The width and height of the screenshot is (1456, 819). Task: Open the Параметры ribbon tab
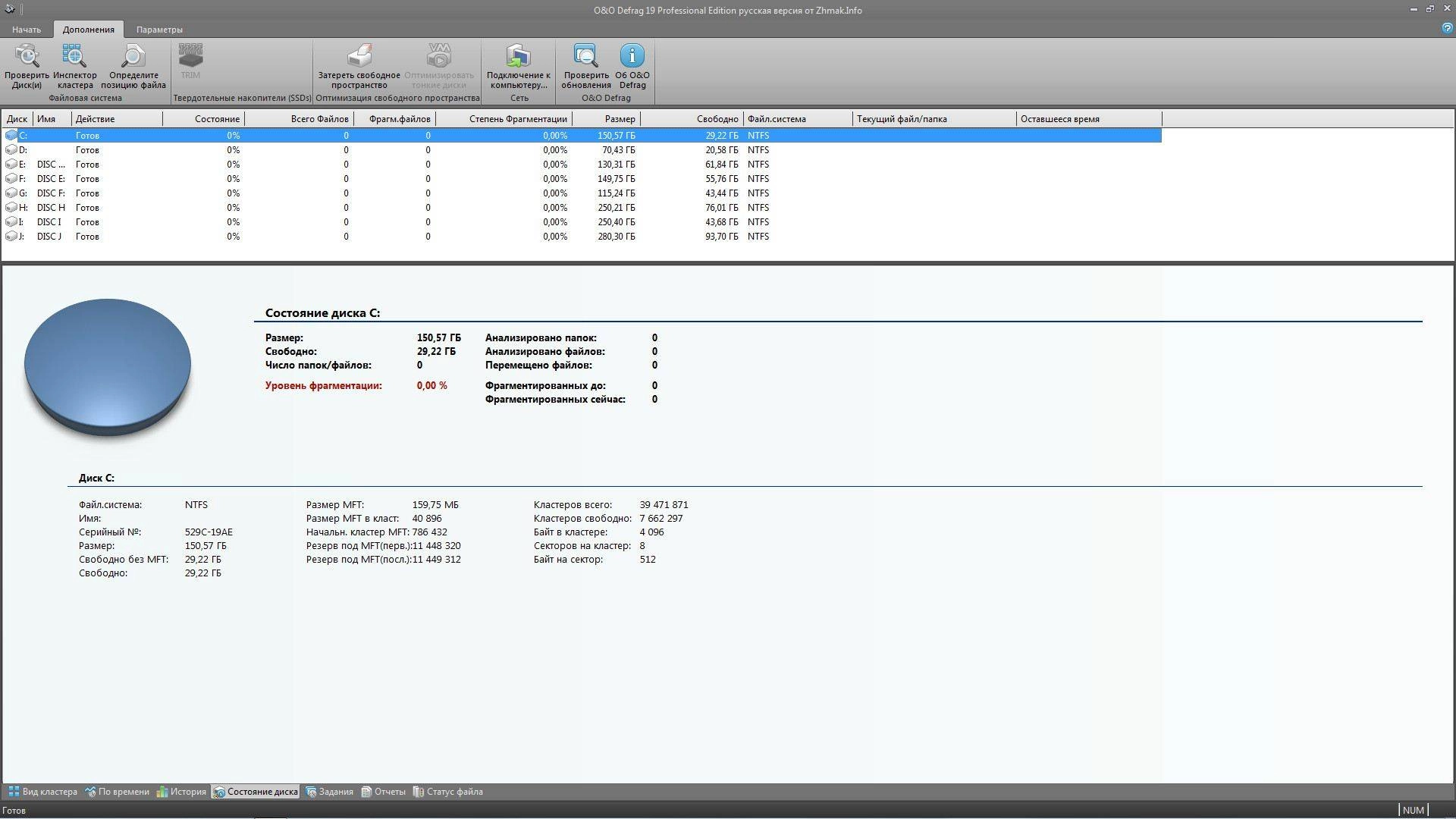pyautogui.click(x=159, y=30)
